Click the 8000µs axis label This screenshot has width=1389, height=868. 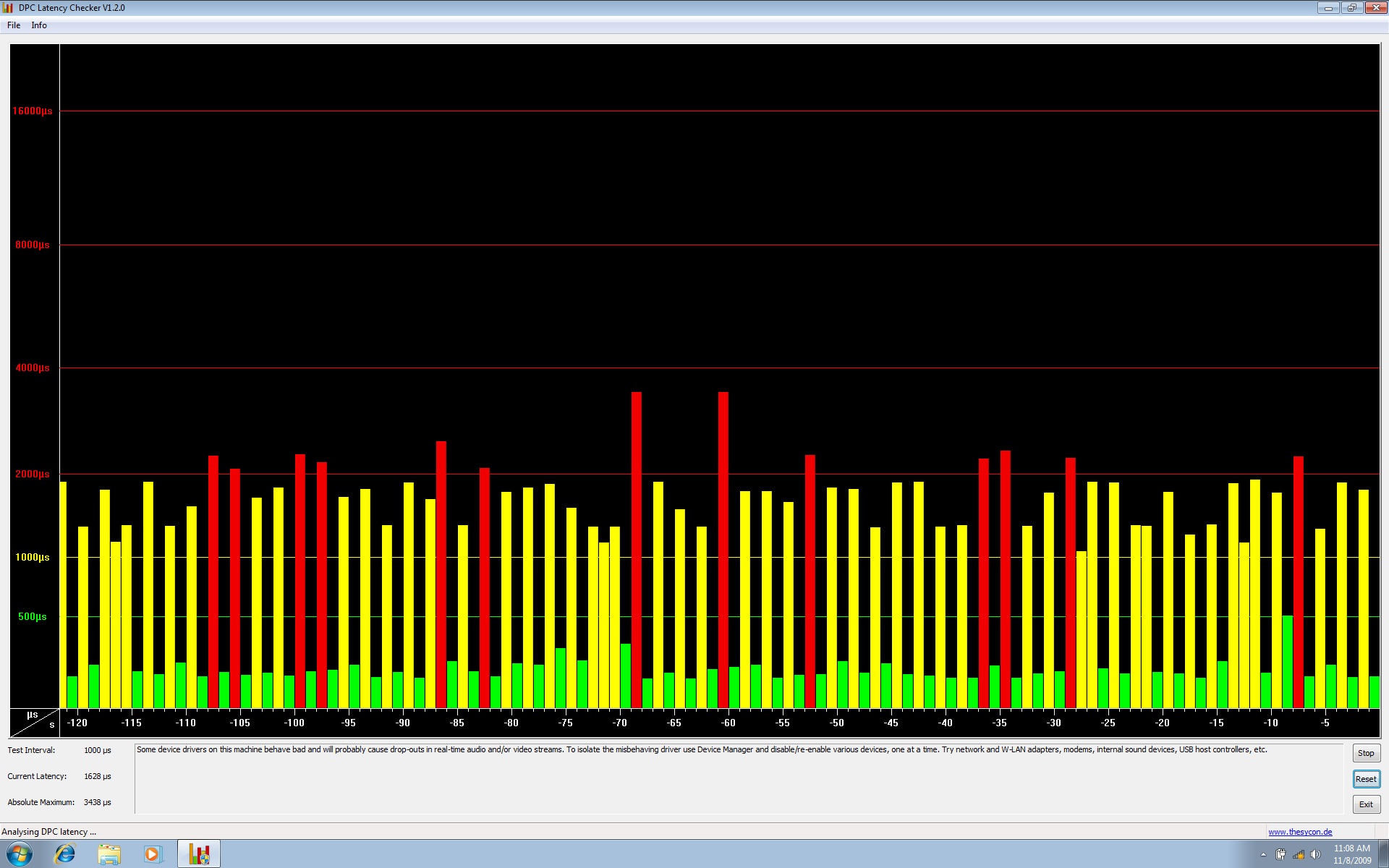coord(33,244)
